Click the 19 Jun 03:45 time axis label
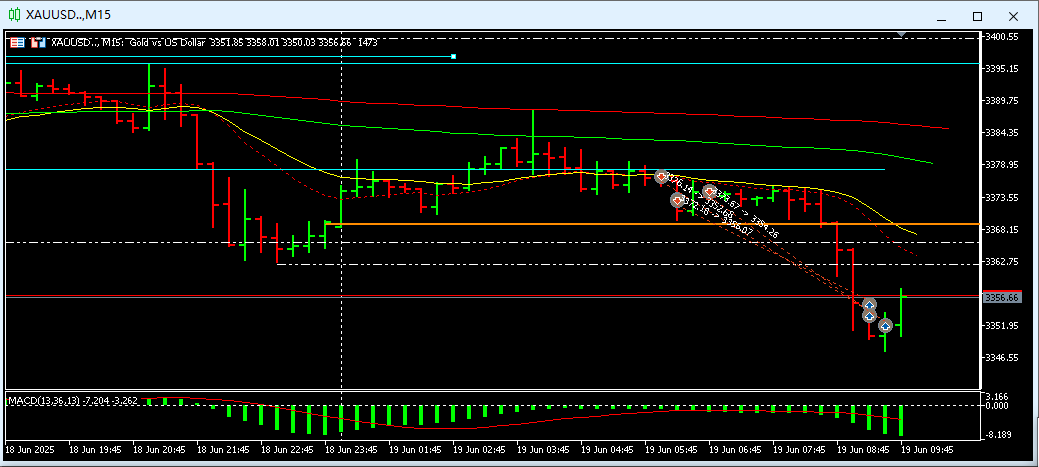 tap(543, 450)
